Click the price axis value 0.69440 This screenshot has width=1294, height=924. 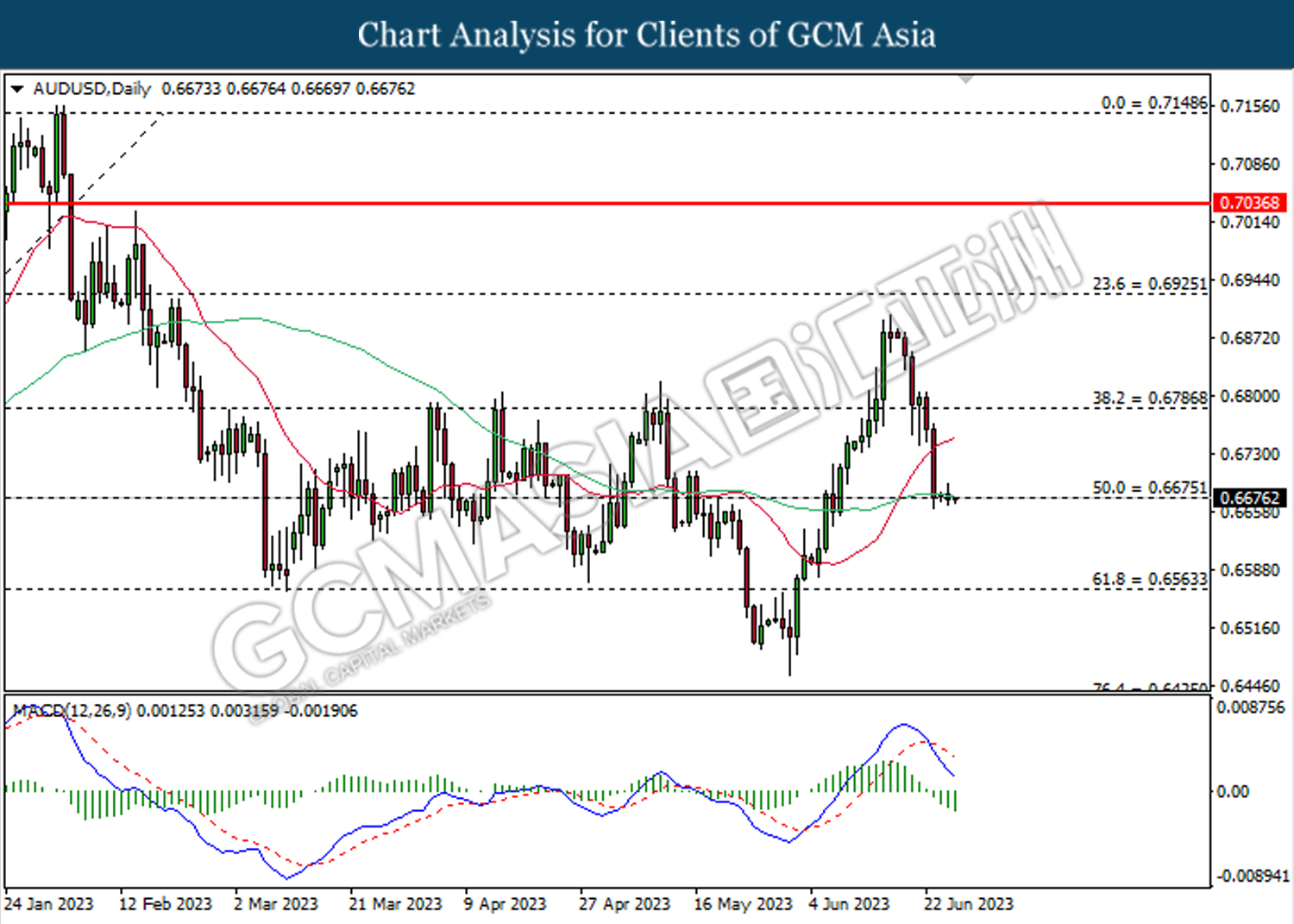[1250, 280]
